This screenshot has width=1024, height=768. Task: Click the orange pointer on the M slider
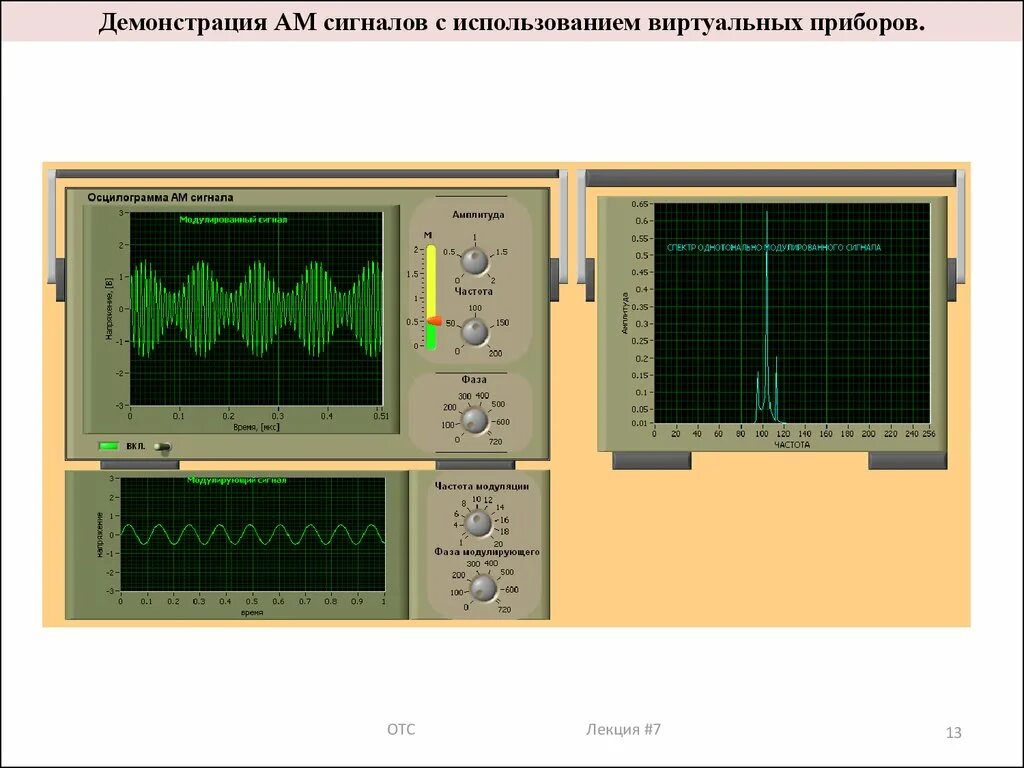click(x=434, y=321)
